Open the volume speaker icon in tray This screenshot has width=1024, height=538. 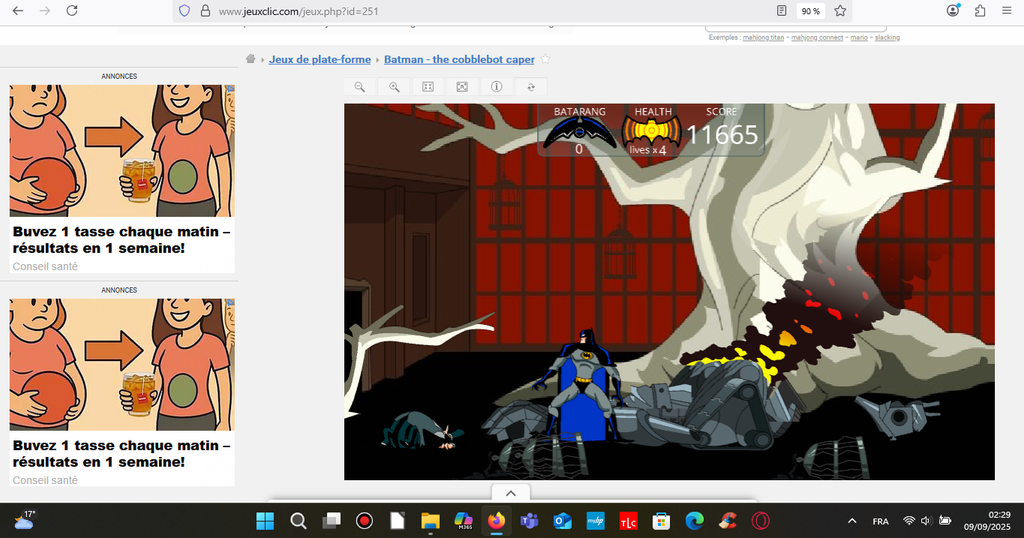tap(925, 521)
